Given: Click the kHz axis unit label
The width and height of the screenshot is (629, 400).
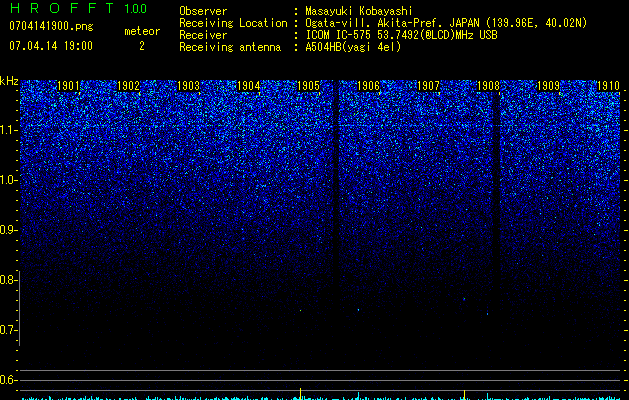Looking at the screenshot, I should (9, 81).
